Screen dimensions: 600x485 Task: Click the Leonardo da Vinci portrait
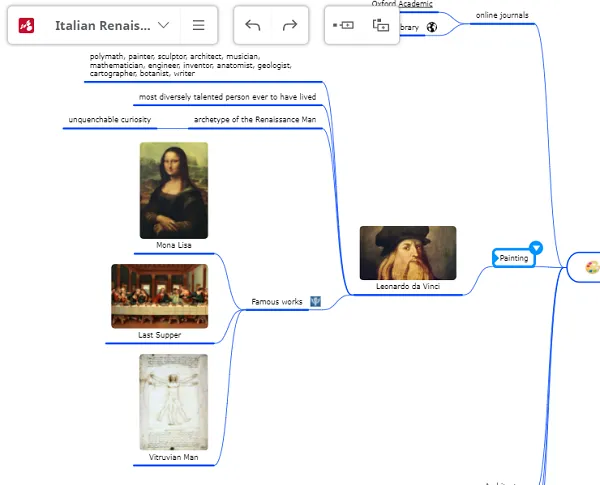408,253
